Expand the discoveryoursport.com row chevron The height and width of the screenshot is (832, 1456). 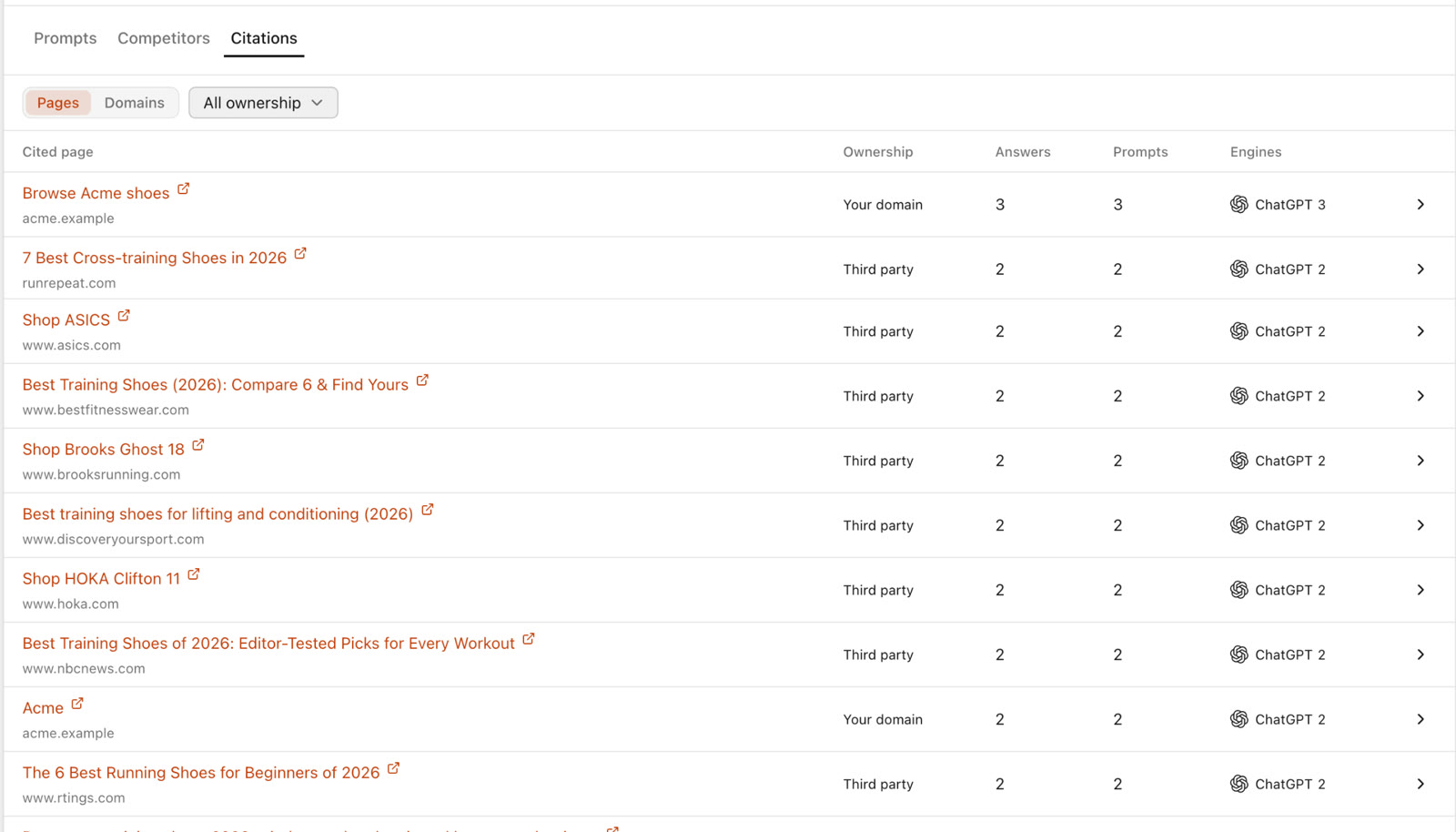click(x=1421, y=524)
